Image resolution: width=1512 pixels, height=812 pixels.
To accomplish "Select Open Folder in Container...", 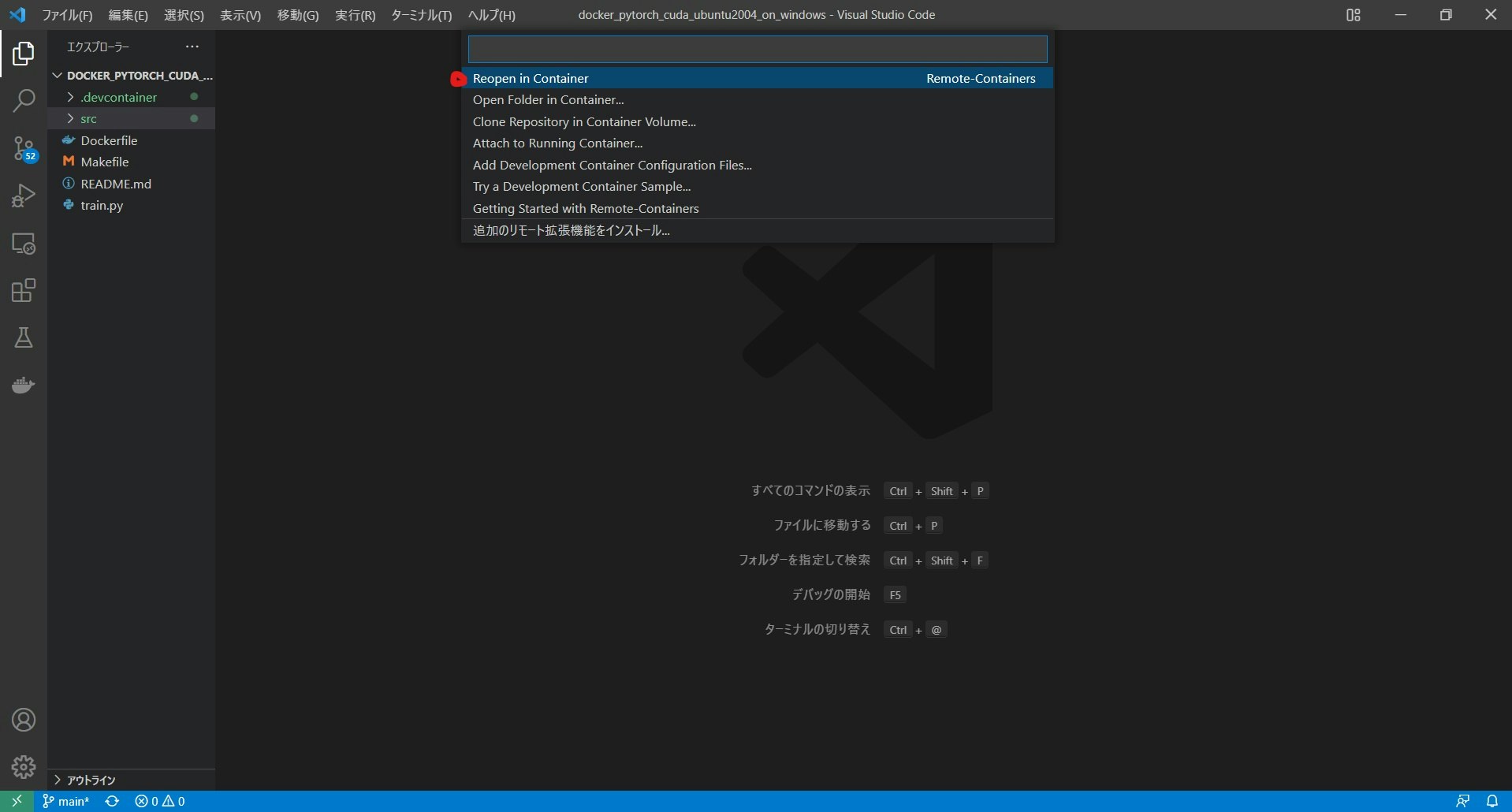I will coord(758,100).
